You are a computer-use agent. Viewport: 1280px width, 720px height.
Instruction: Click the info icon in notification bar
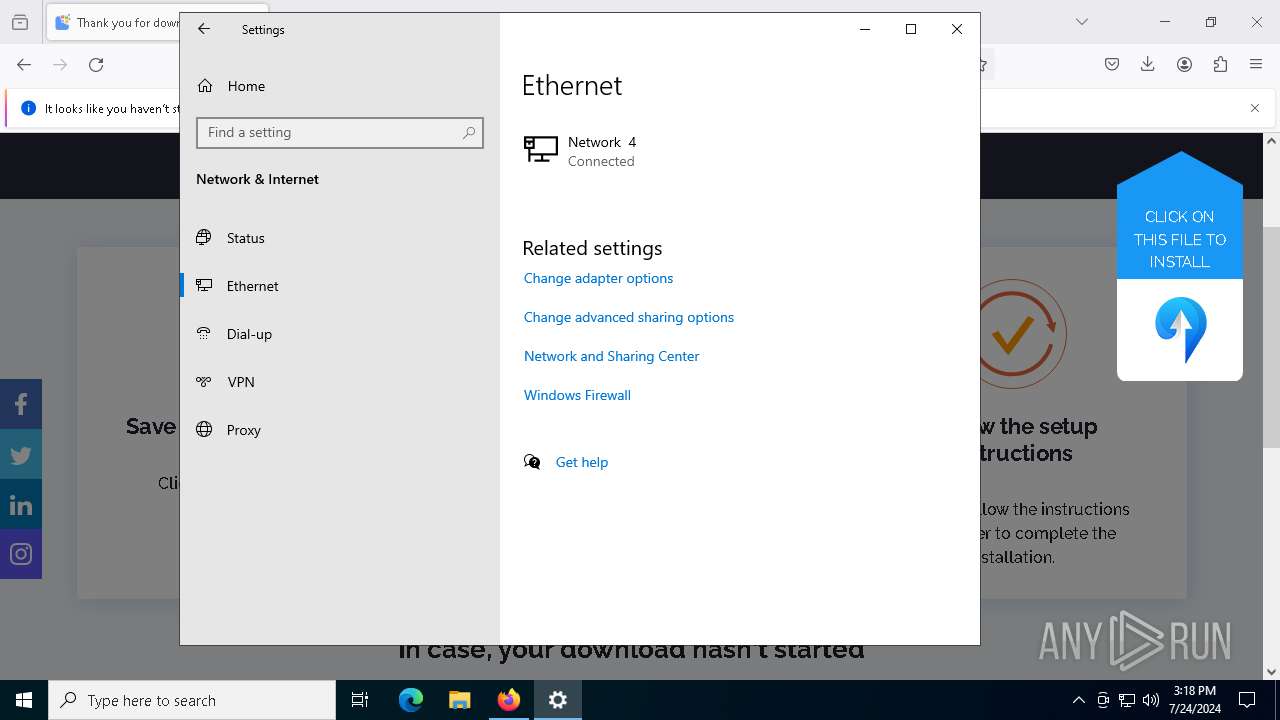pos(28,108)
